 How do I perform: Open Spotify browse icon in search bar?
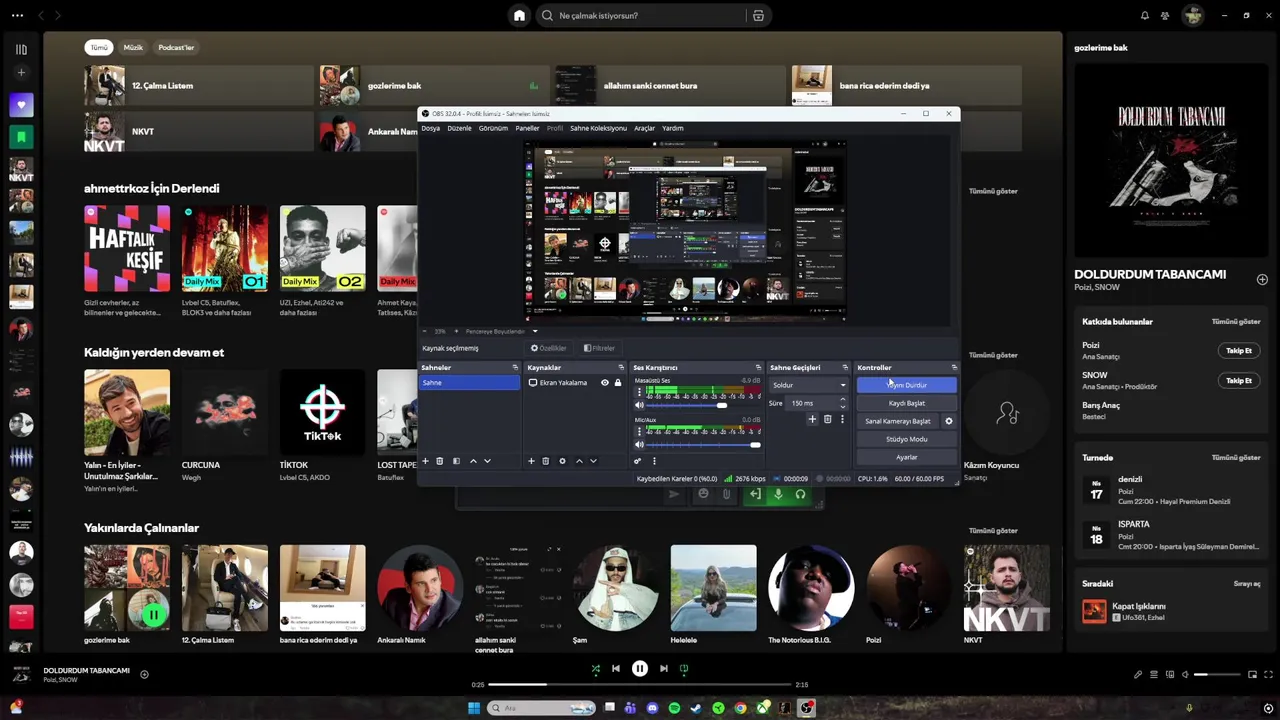758,15
